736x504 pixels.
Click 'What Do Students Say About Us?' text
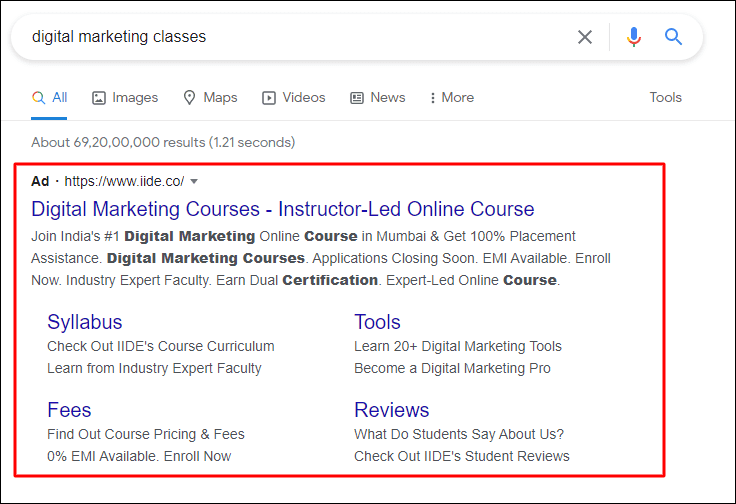point(459,434)
